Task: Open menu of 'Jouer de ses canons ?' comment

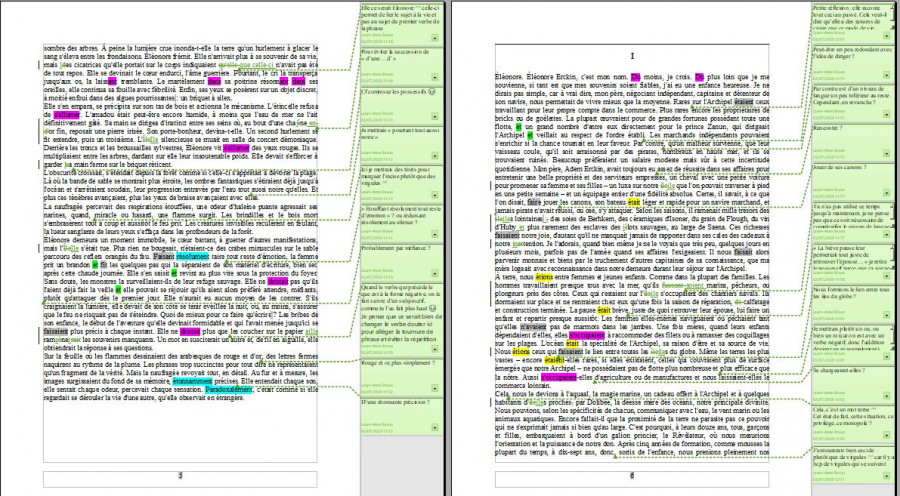Action: tap(887, 194)
